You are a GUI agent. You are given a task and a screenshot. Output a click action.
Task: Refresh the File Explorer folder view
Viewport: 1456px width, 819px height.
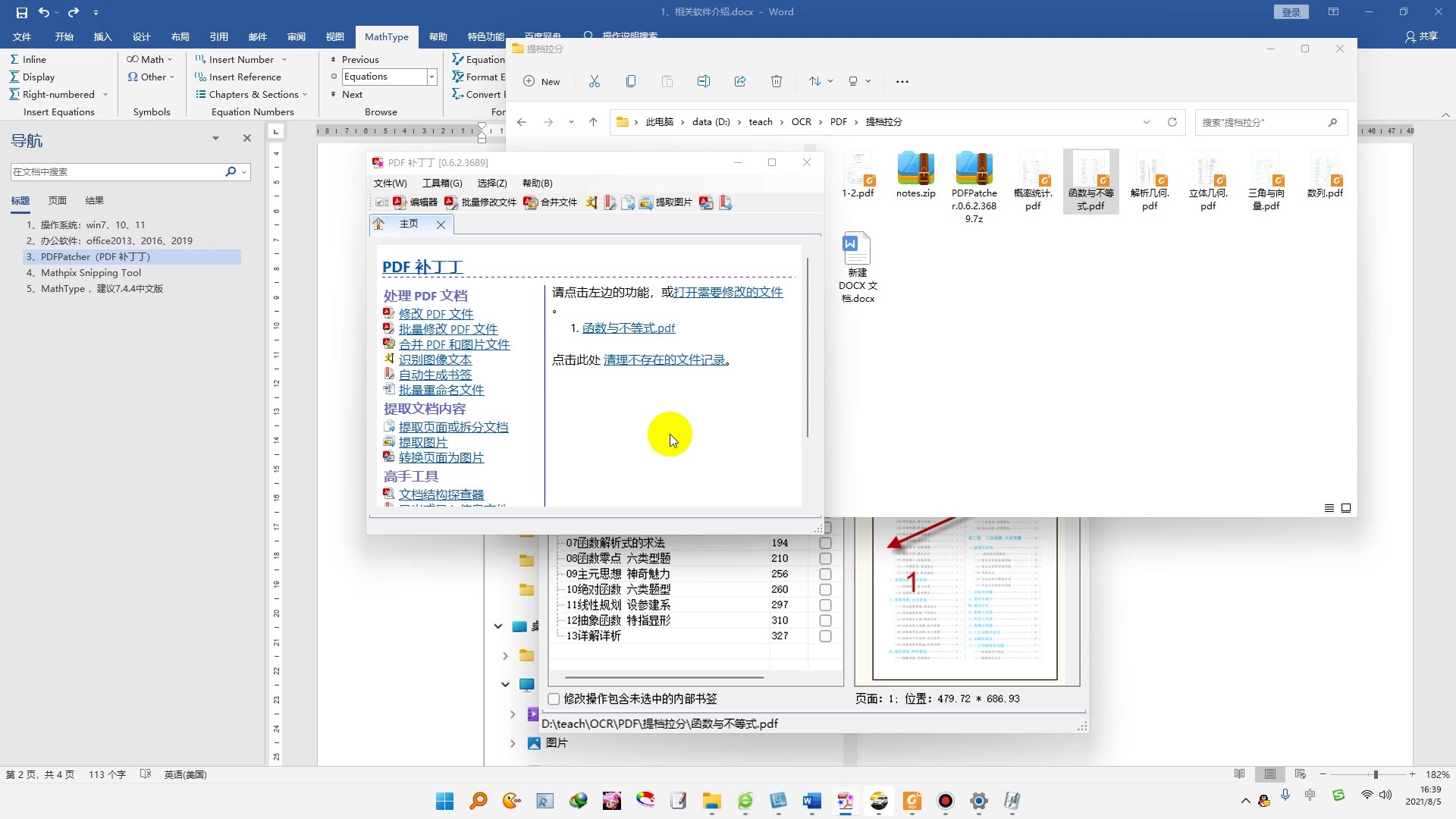click(1172, 122)
